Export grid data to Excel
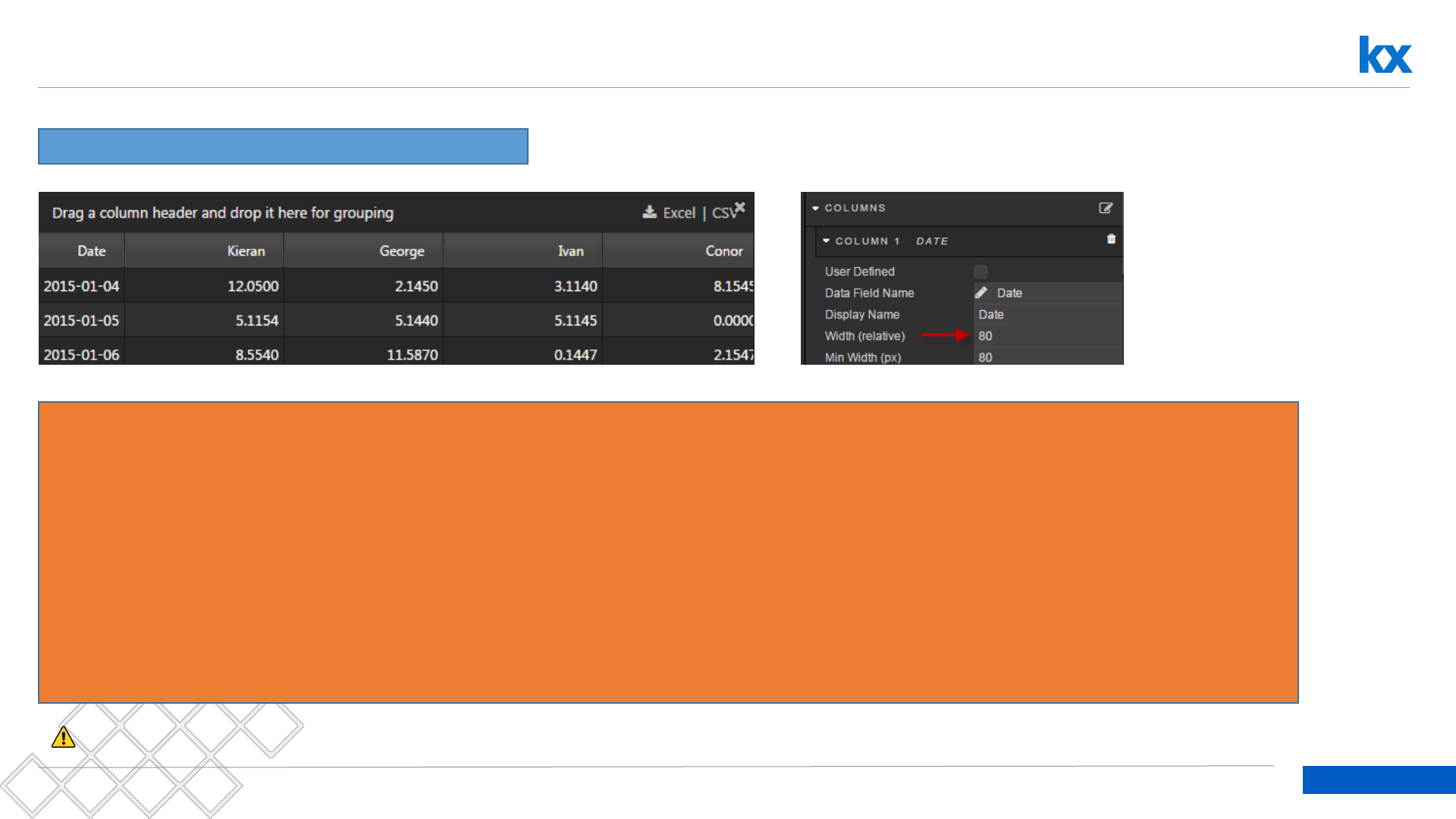Screen dimensions: 1456x819 (679, 213)
